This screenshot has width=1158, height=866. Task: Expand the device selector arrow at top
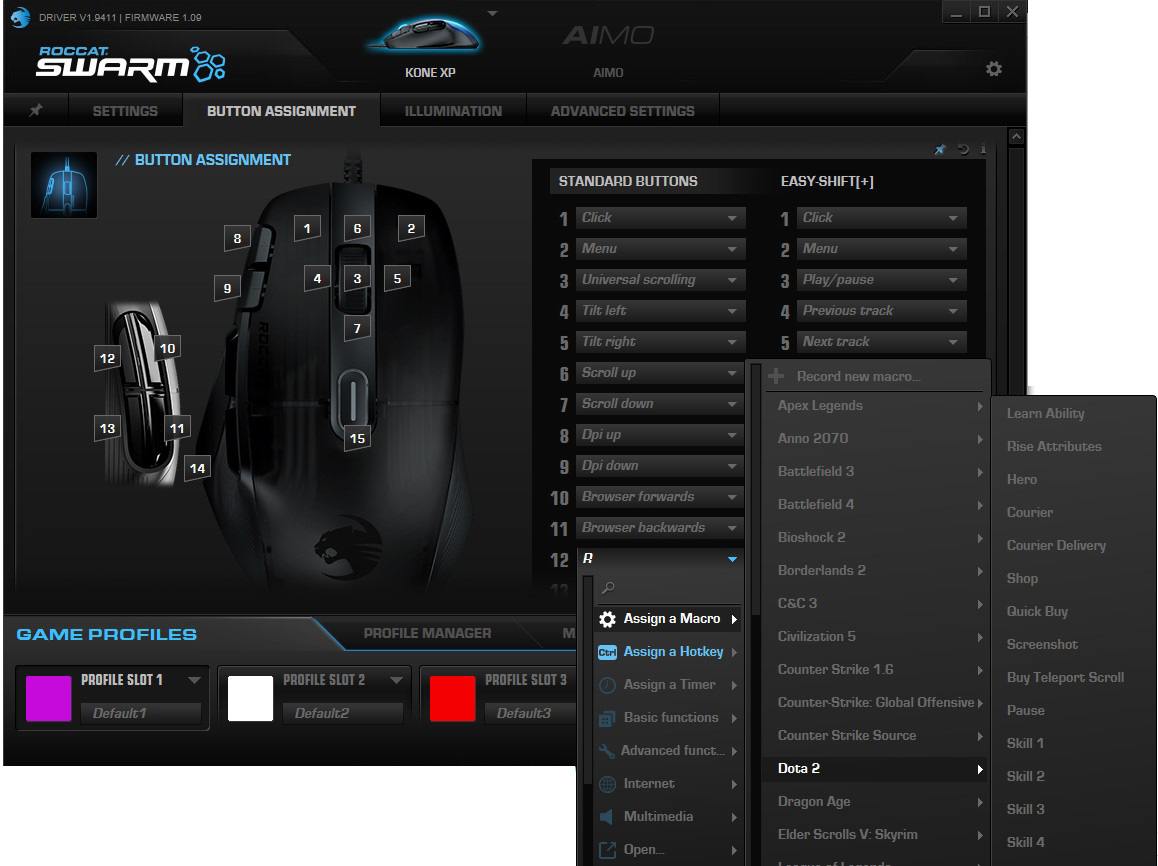tap(493, 13)
